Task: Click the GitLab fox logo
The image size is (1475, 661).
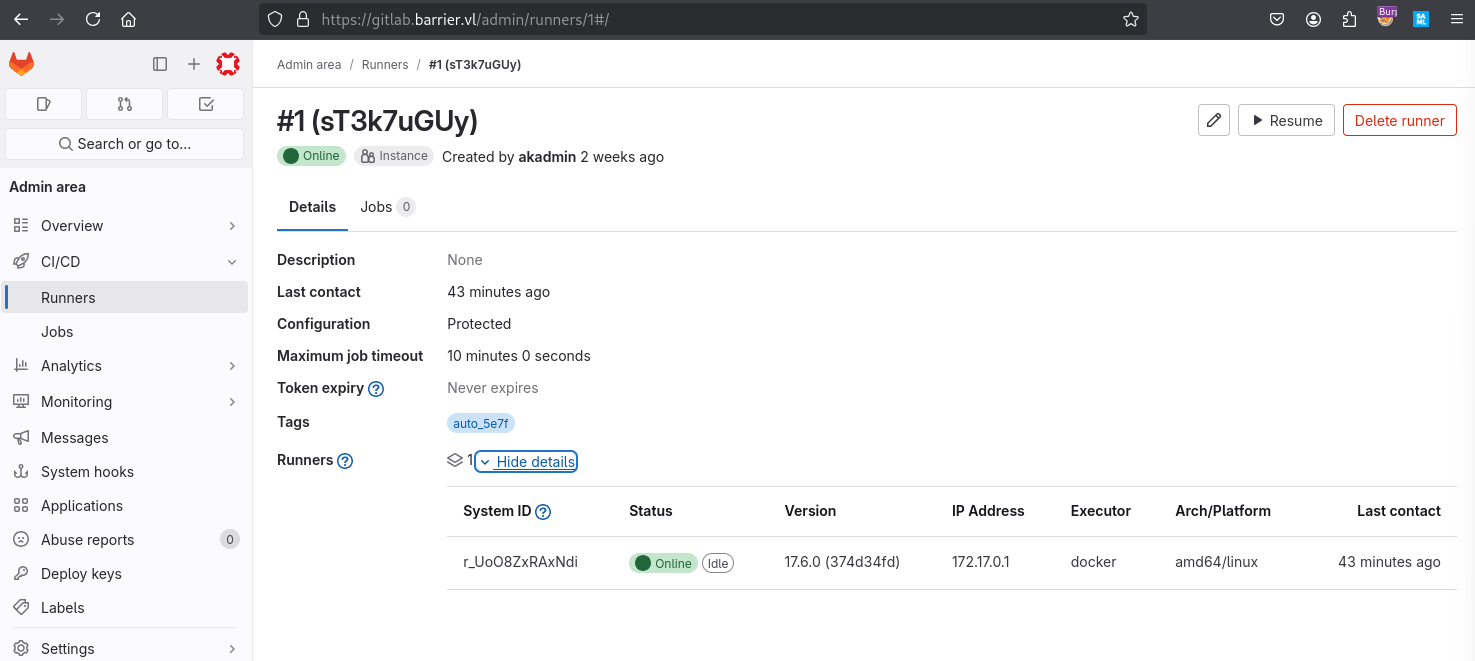Action: tap(21, 64)
